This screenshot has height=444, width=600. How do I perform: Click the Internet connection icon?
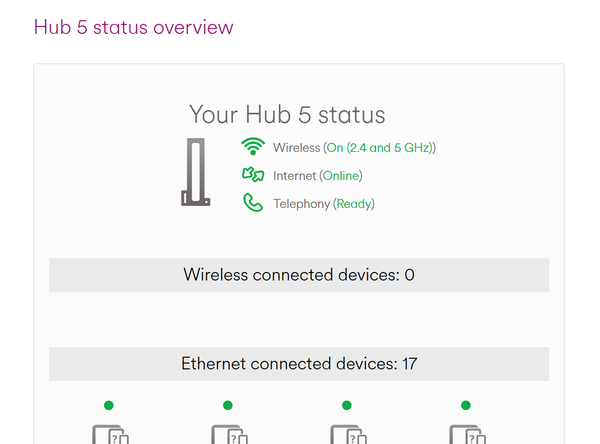click(252, 175)
